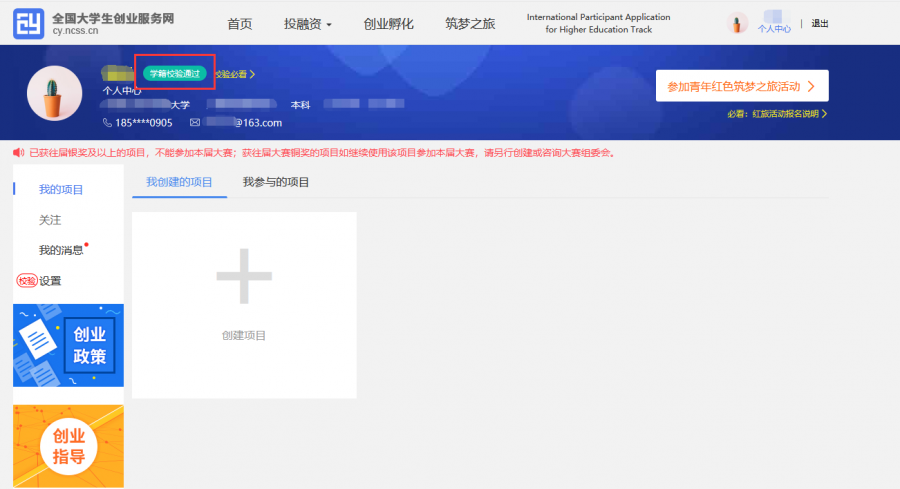Click 参加青年红色筑梦之旅活动 button
900x489 pixels.
click(x=741, y=86)
